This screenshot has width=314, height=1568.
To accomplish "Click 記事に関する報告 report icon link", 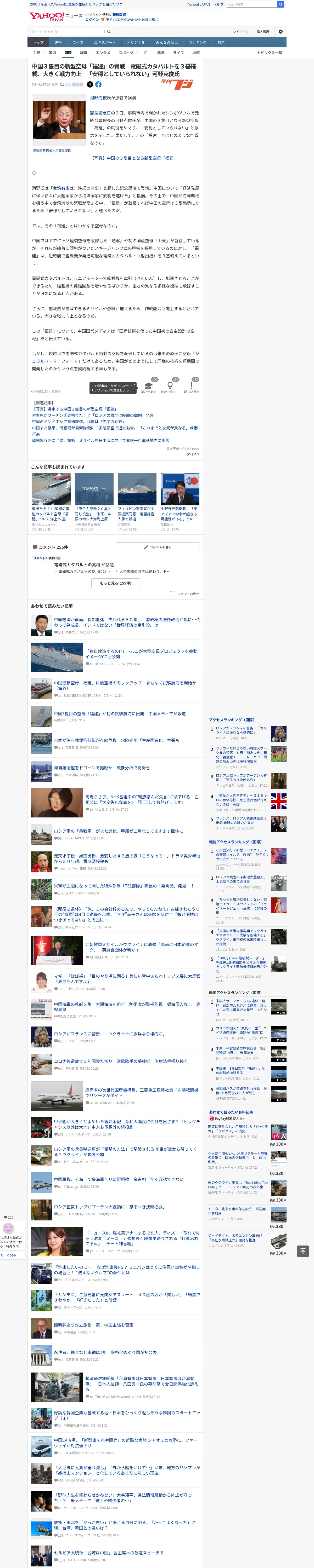I will 46,391.
